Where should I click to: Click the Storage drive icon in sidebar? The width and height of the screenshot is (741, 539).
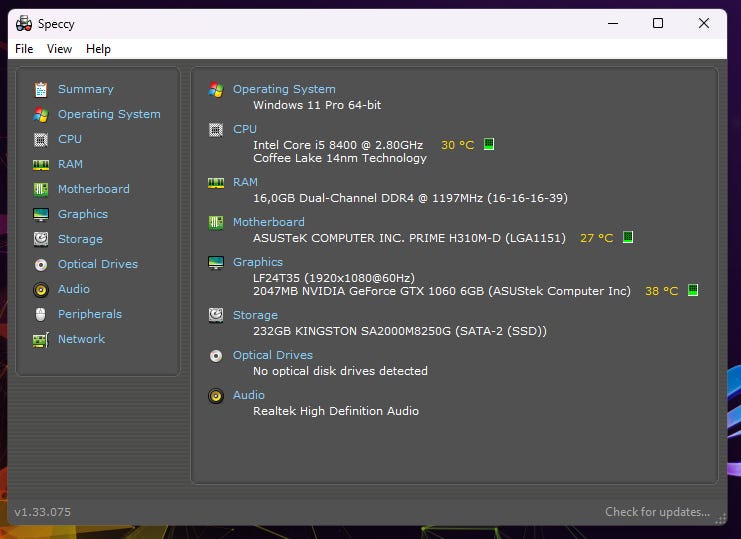pos(41,239)
